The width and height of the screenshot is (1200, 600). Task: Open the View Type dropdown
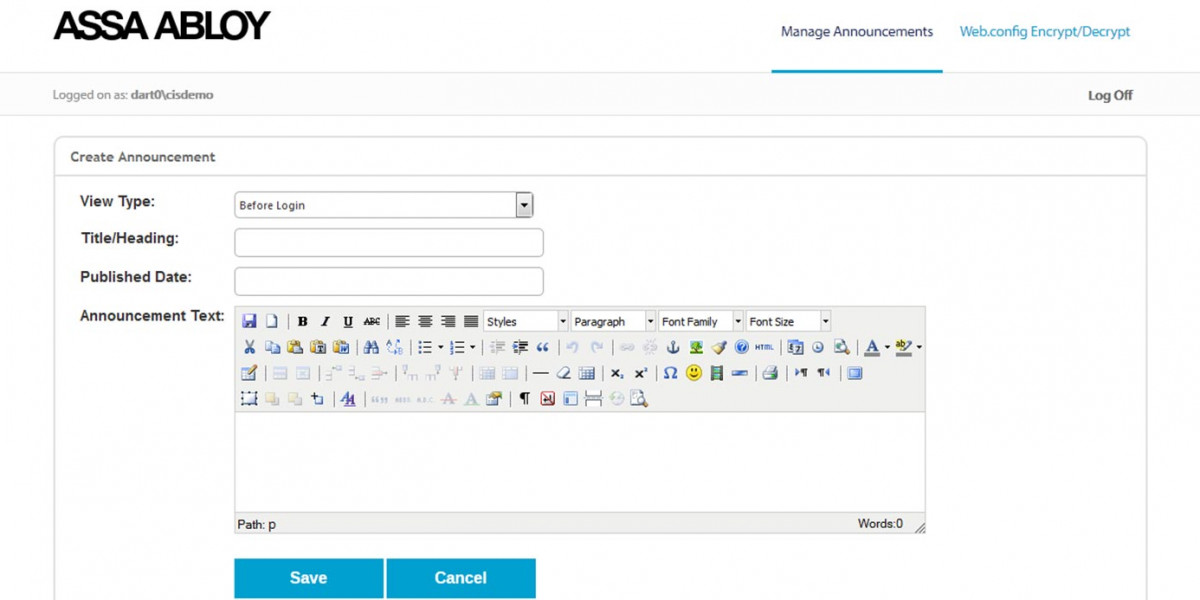tap(522, 204)
